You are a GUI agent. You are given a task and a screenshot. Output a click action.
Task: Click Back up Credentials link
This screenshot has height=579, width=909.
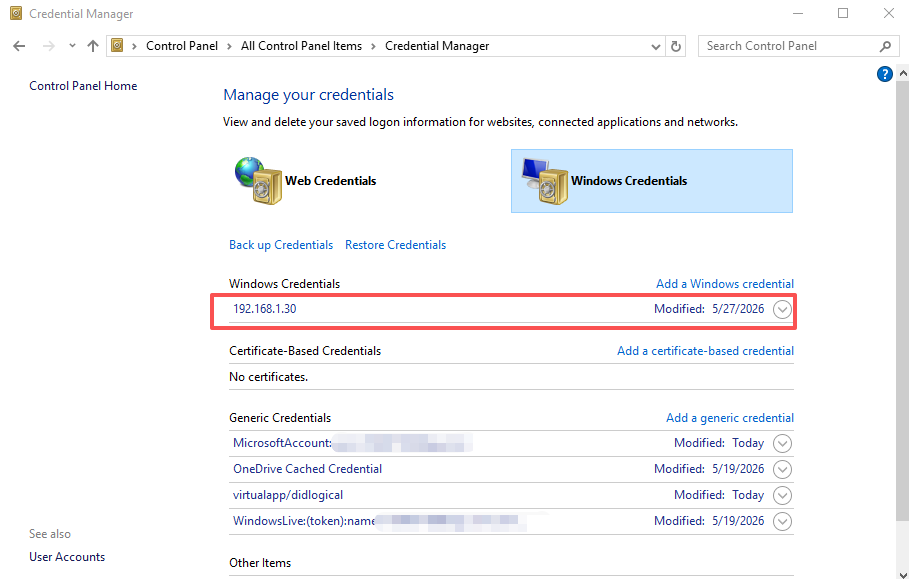[x=281, y=245]
